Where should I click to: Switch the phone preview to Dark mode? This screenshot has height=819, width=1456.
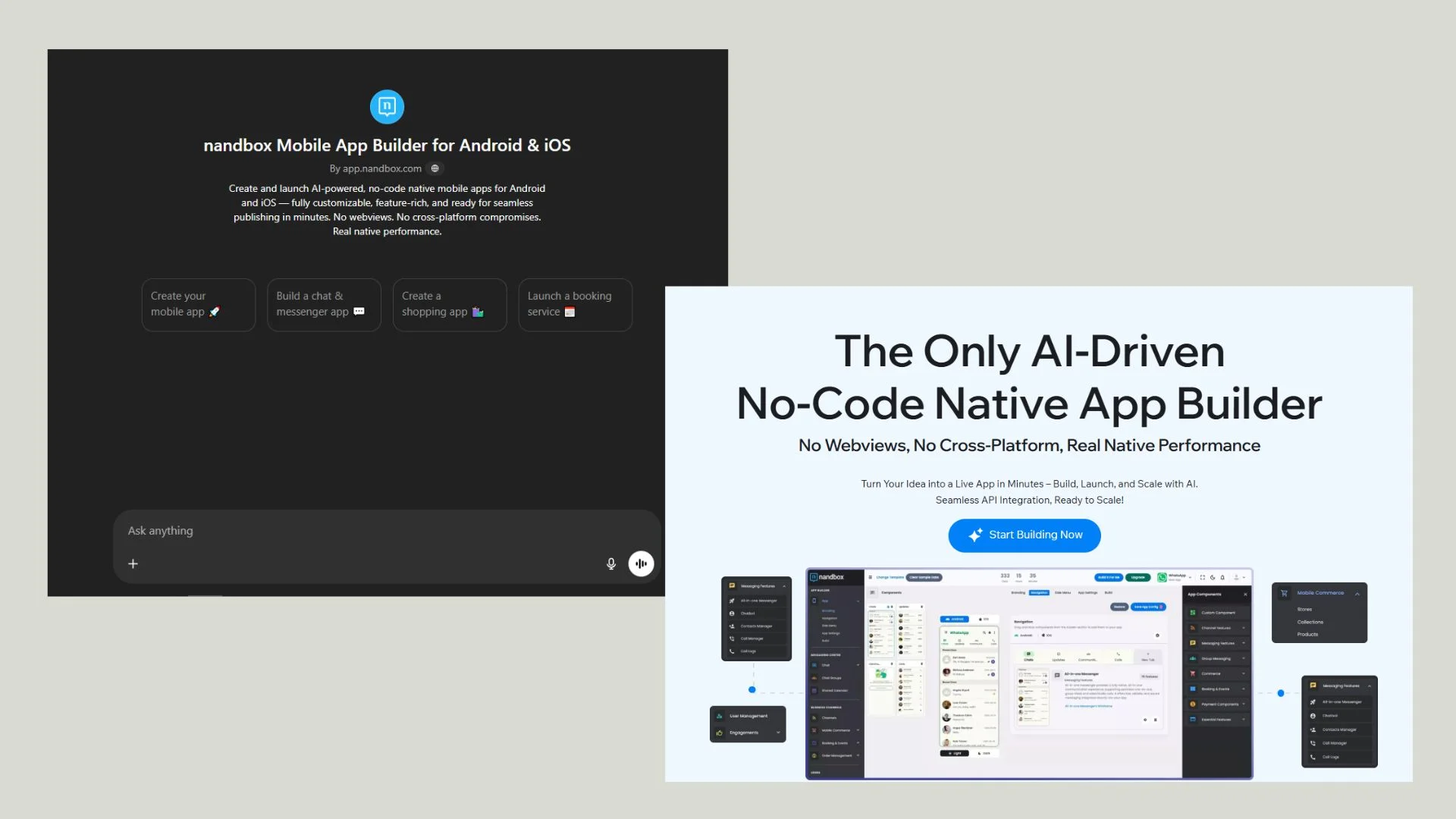click(x=984, y=753)
